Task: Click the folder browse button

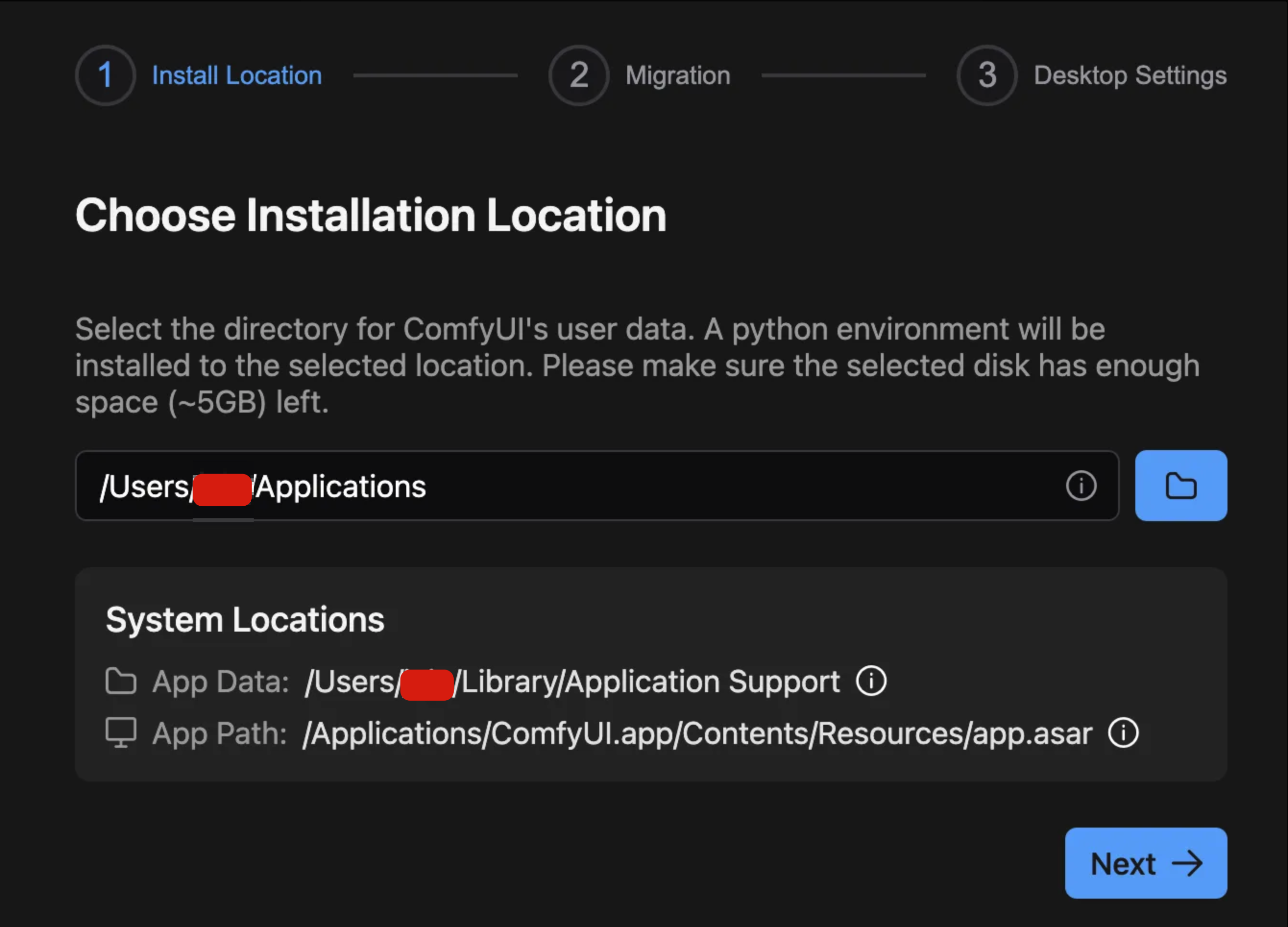Action: 1180,486
